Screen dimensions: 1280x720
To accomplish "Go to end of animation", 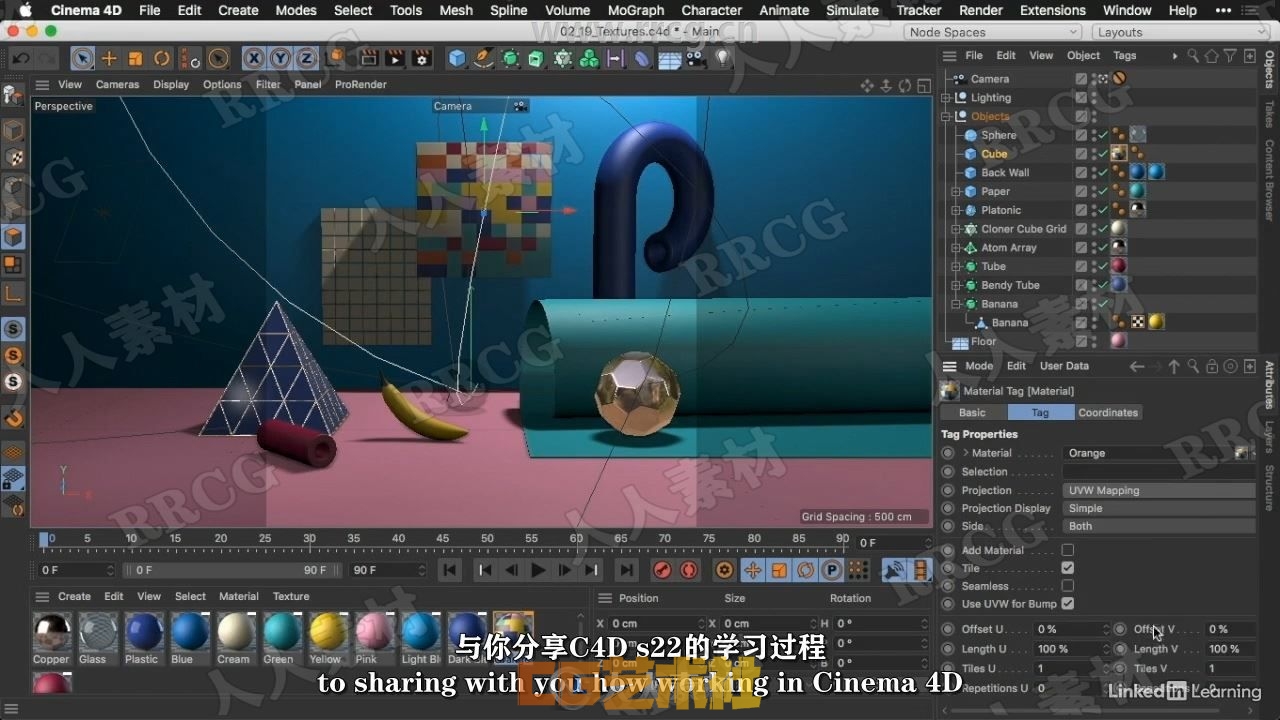I will [626, 570].
